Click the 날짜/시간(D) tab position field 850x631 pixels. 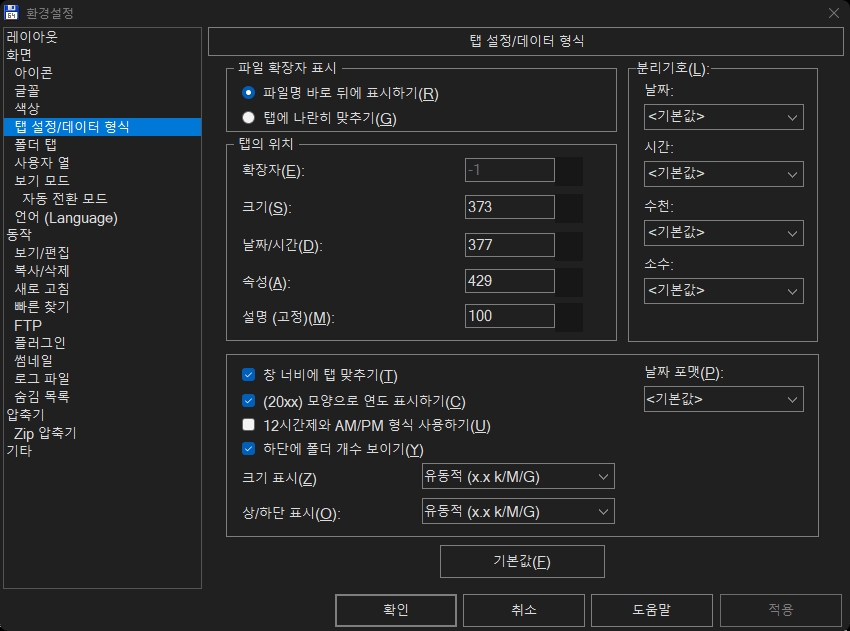tap(510, 245)
